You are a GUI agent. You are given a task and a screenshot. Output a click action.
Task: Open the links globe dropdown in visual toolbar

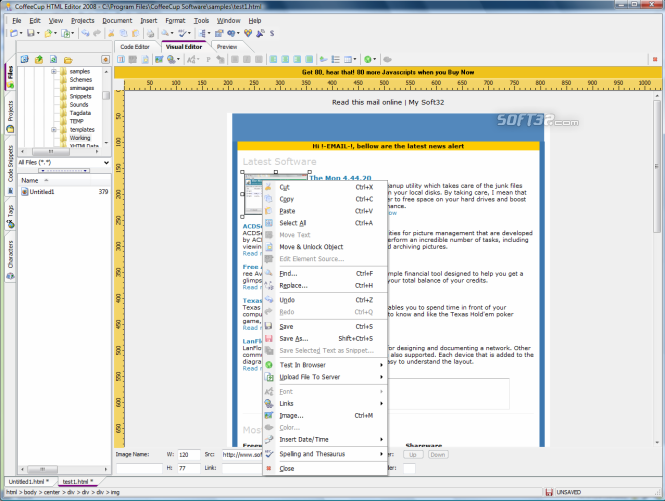pos(178,59)
